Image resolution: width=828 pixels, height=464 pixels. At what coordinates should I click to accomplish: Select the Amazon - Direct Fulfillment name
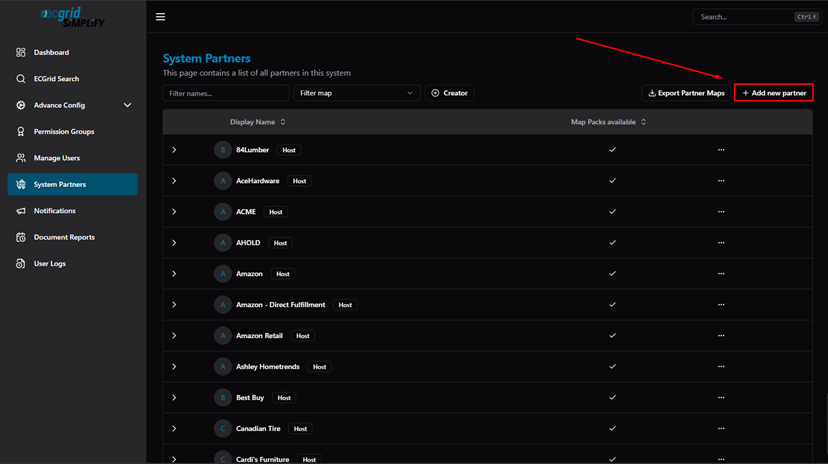pos(280,305)
